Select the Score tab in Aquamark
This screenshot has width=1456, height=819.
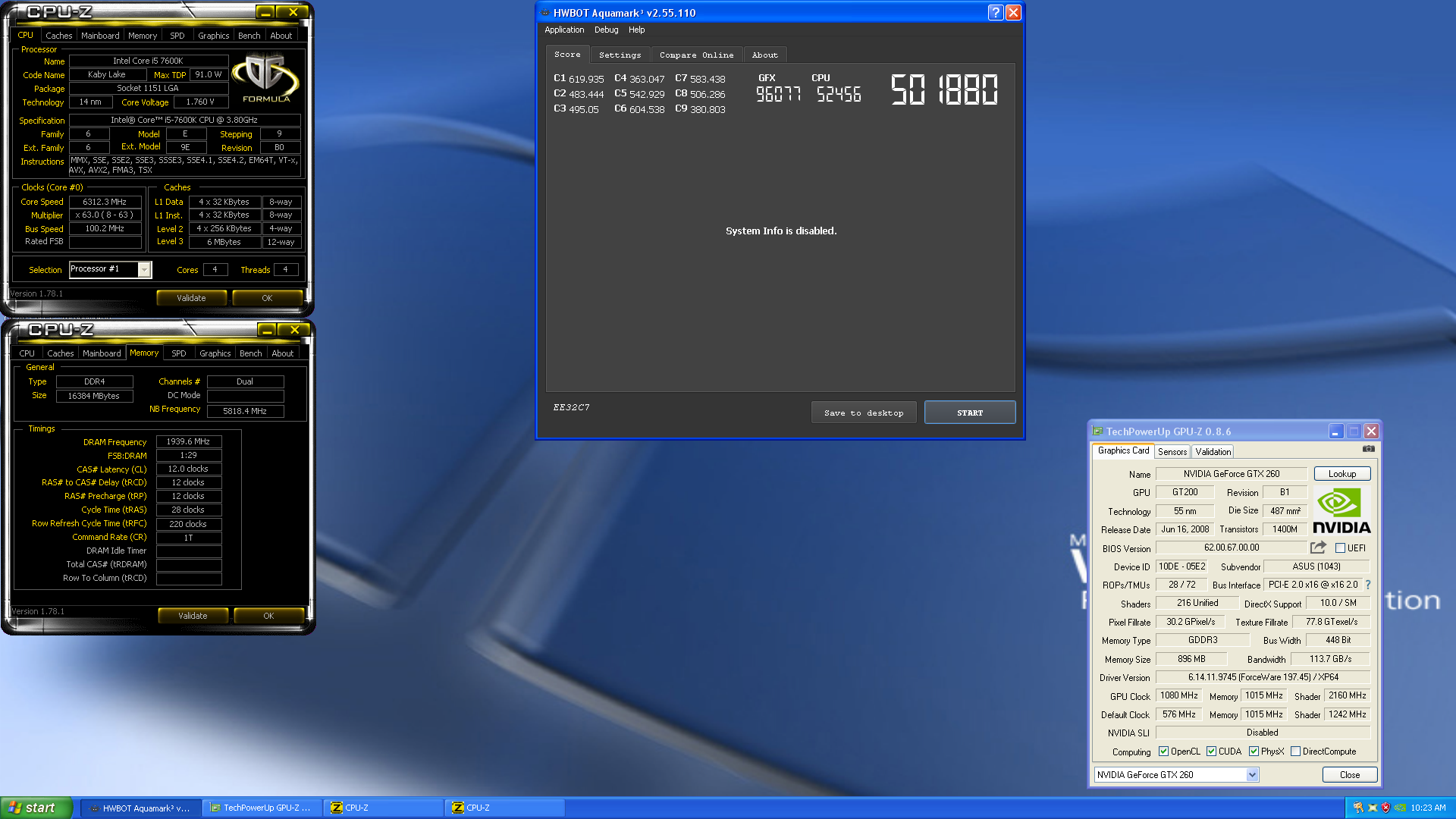[567, 55]
